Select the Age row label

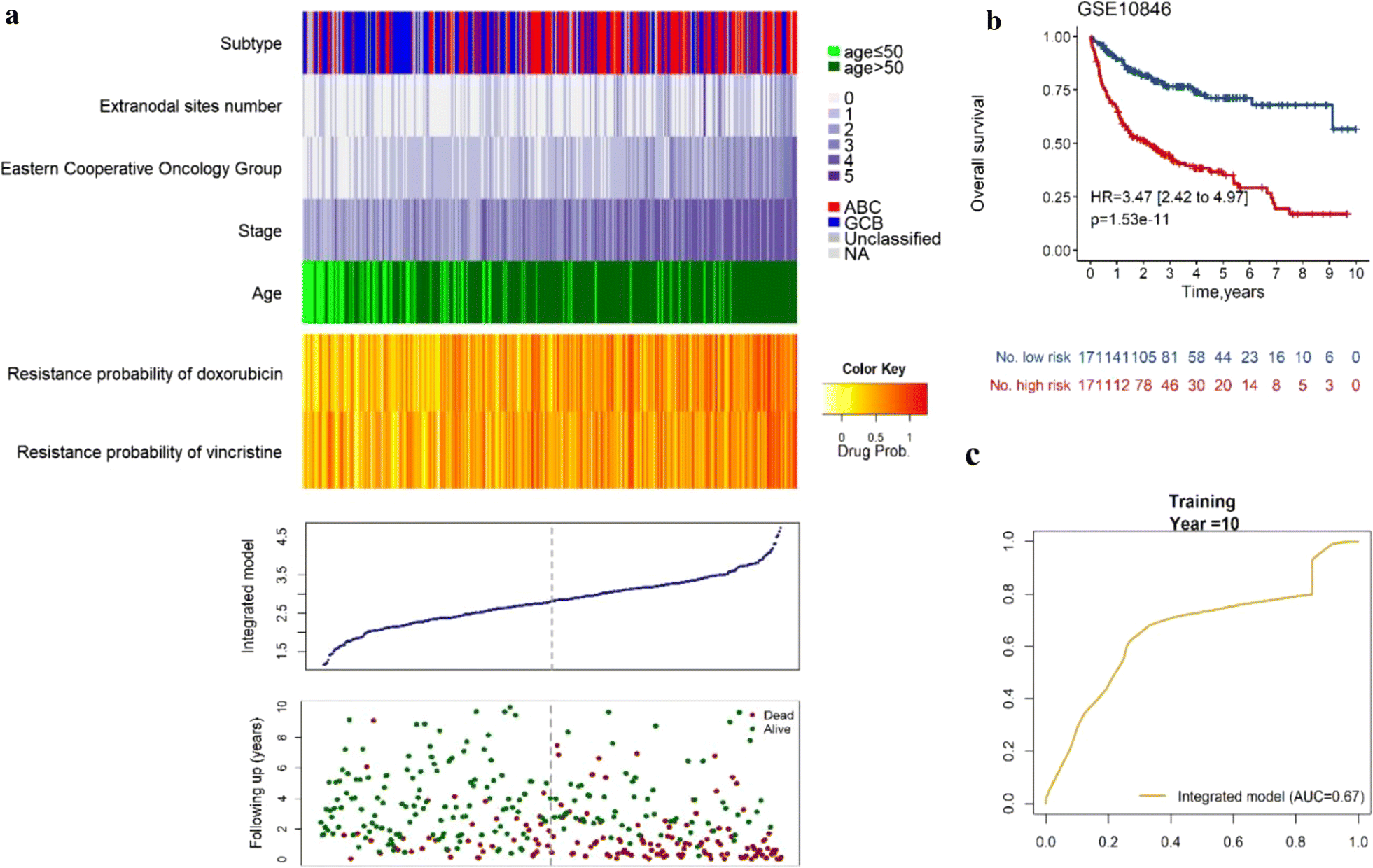point(267,293)
